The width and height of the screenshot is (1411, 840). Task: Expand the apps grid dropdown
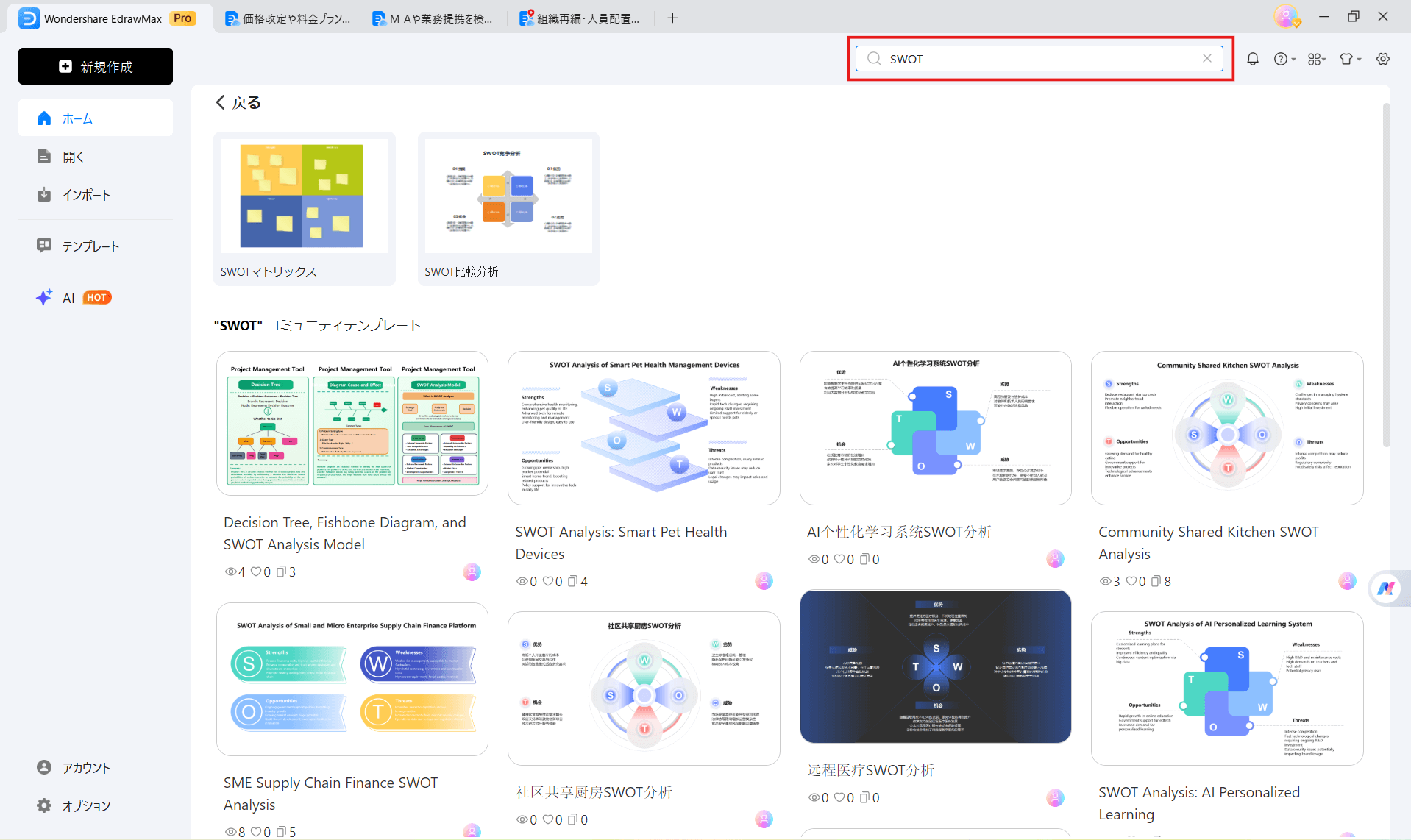coord(1316,59)
